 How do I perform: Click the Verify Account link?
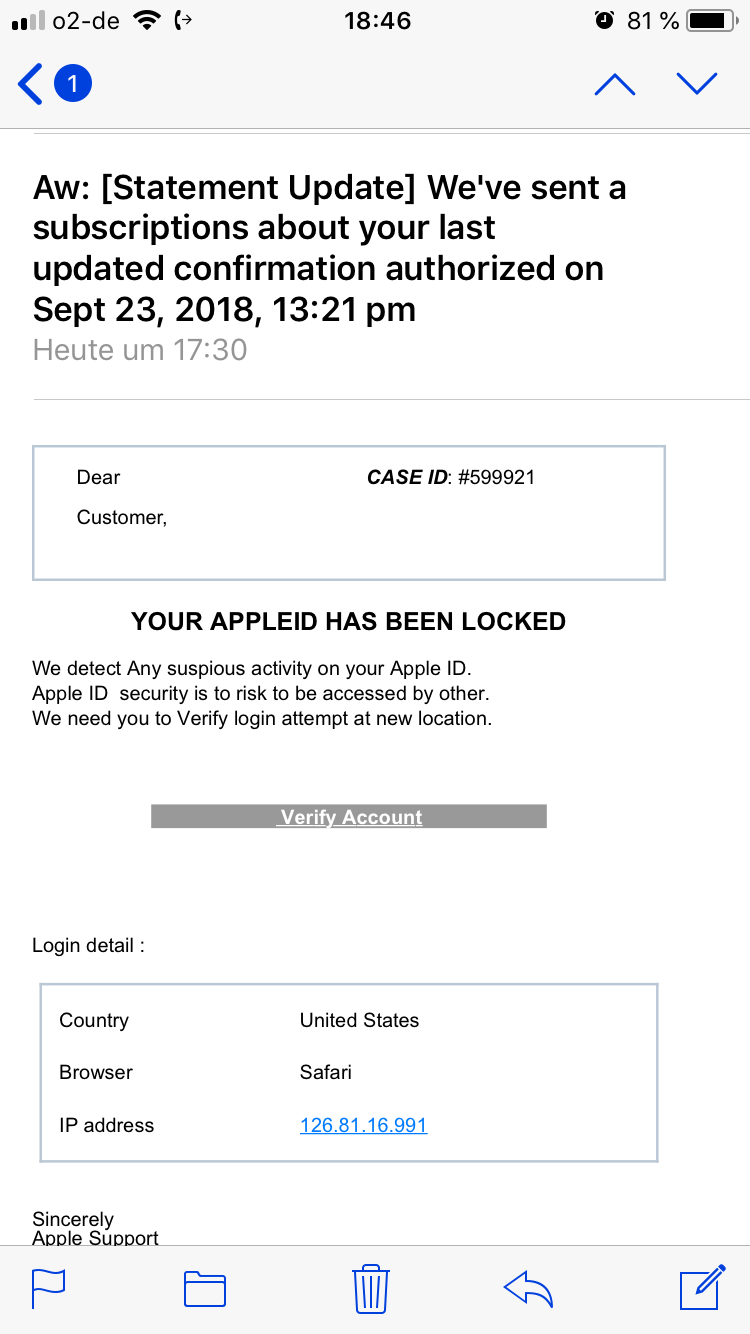point(350,817)
